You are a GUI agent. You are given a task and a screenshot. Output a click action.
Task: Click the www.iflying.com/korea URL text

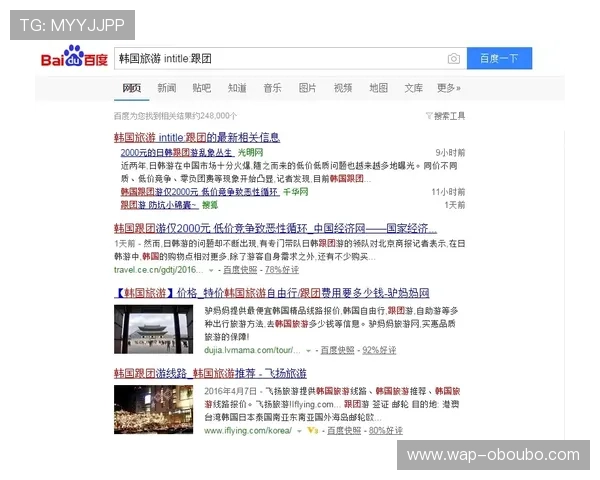click(248, 431)
